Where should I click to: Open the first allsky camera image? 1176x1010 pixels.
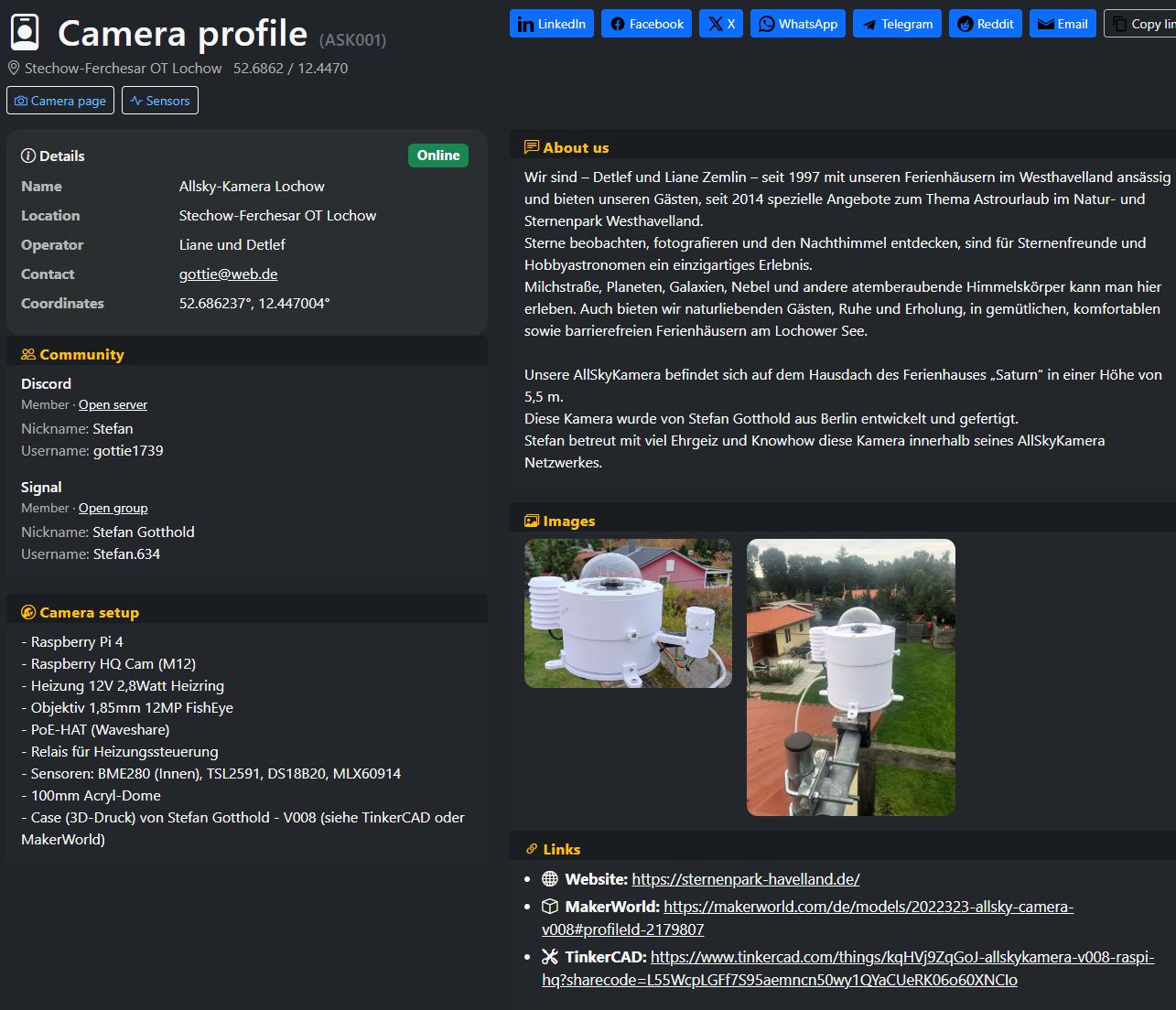coord(627,612)
